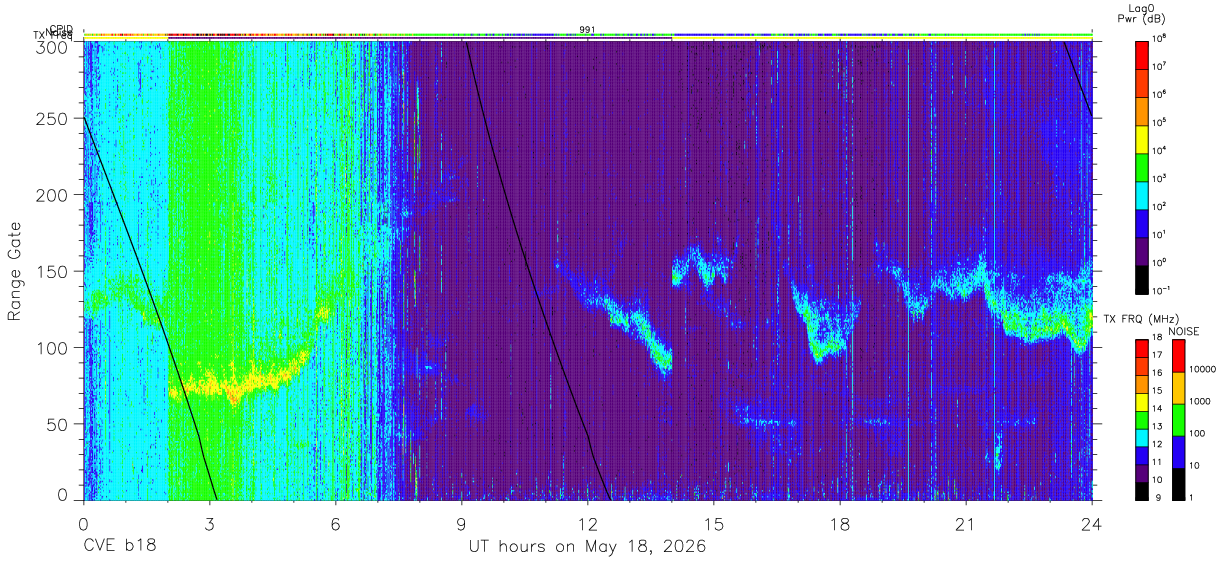The image size is (1228, 567).
Task: Click the '50' tick label on the Range Gate axis
Action: click(x=58, y=424)
